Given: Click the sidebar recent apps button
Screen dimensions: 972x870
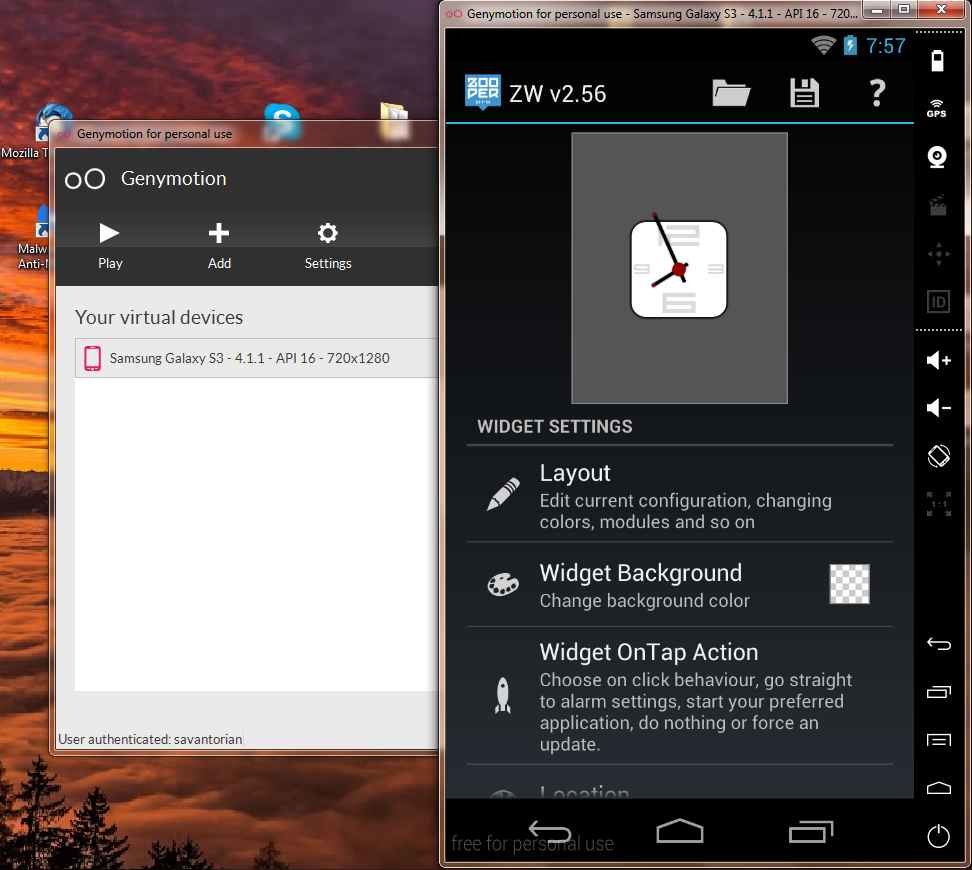Looking at the screenshot, I should pyautogui.click(x=939, y=691).
